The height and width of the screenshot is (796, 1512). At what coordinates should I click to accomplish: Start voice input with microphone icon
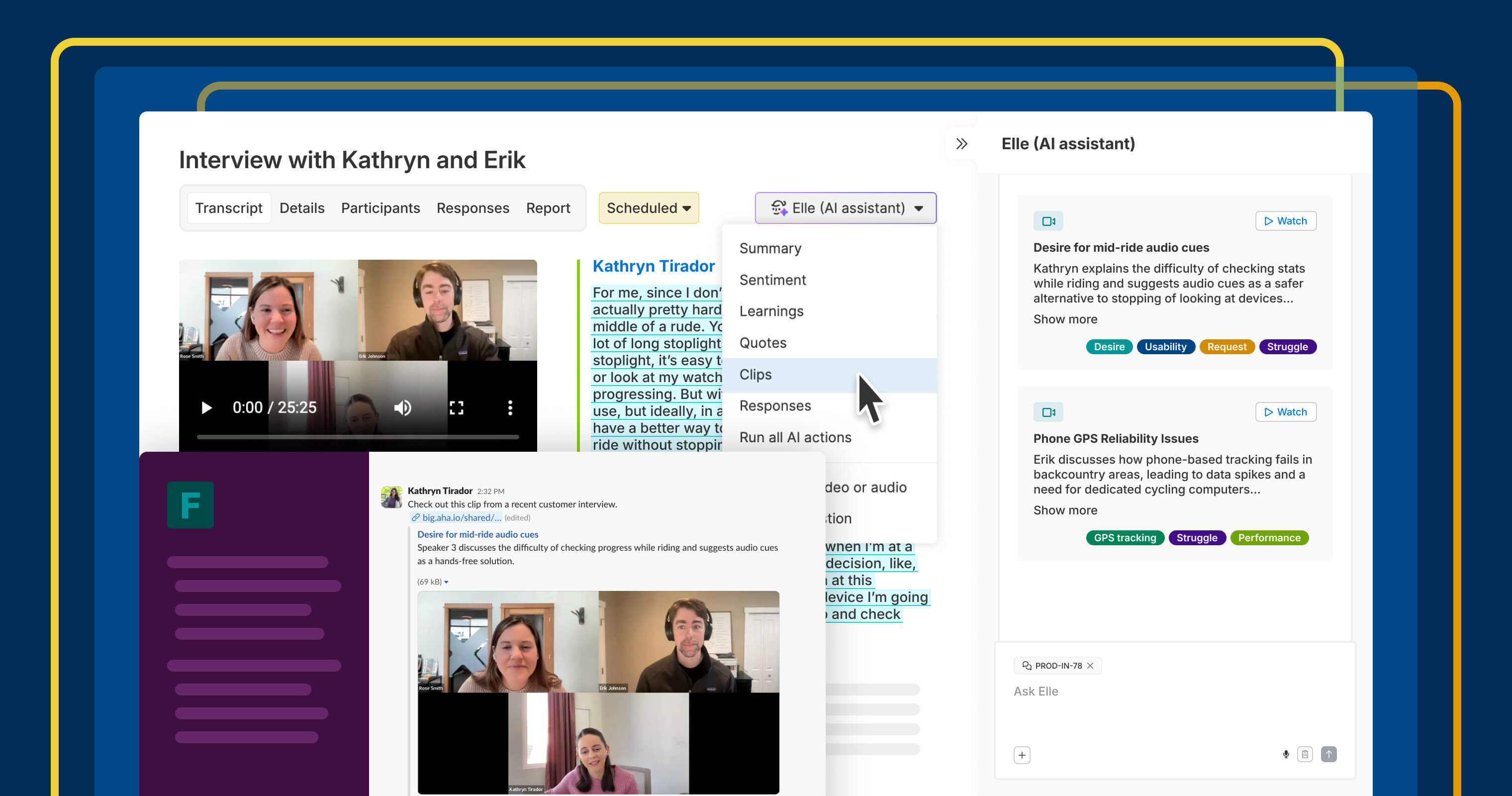pyautogui.click(x=1286, y=754)
